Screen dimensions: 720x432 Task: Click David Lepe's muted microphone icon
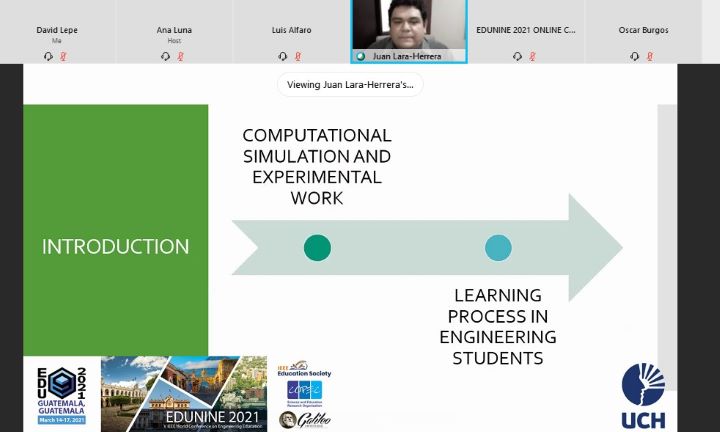pos(63,57)
